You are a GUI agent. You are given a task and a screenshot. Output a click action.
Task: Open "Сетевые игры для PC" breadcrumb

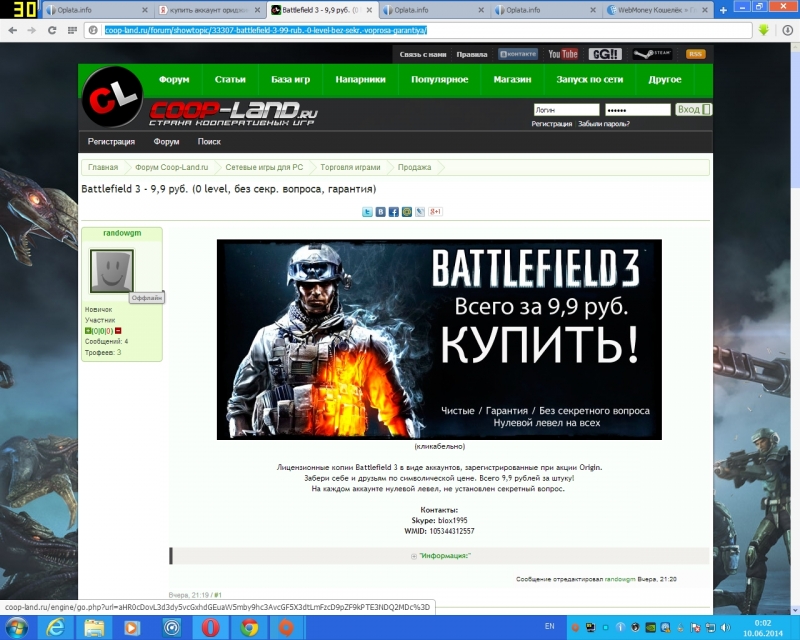pyautogui.click(x=264, y=167)
